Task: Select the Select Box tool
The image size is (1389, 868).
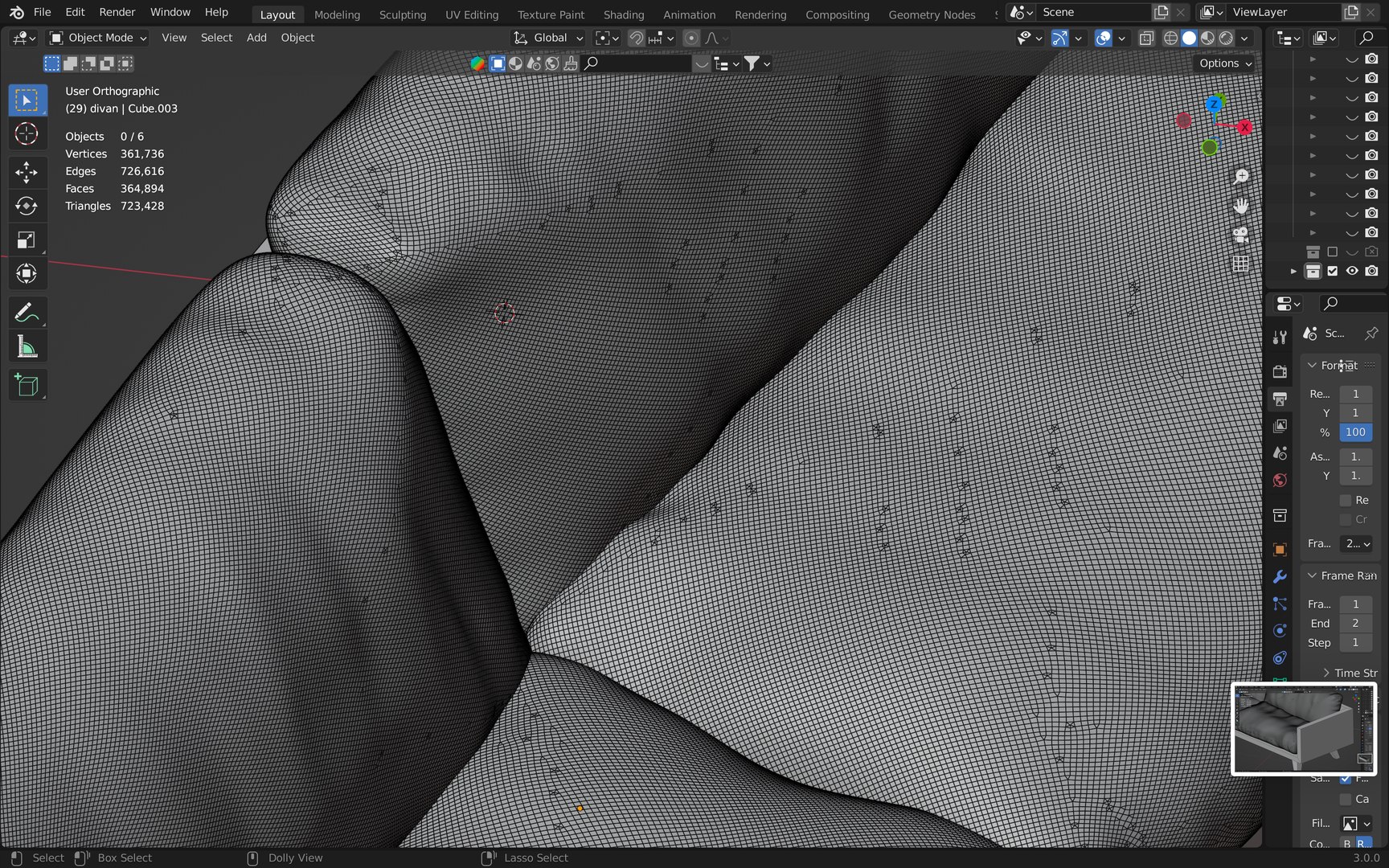Action: pos(27,100)
